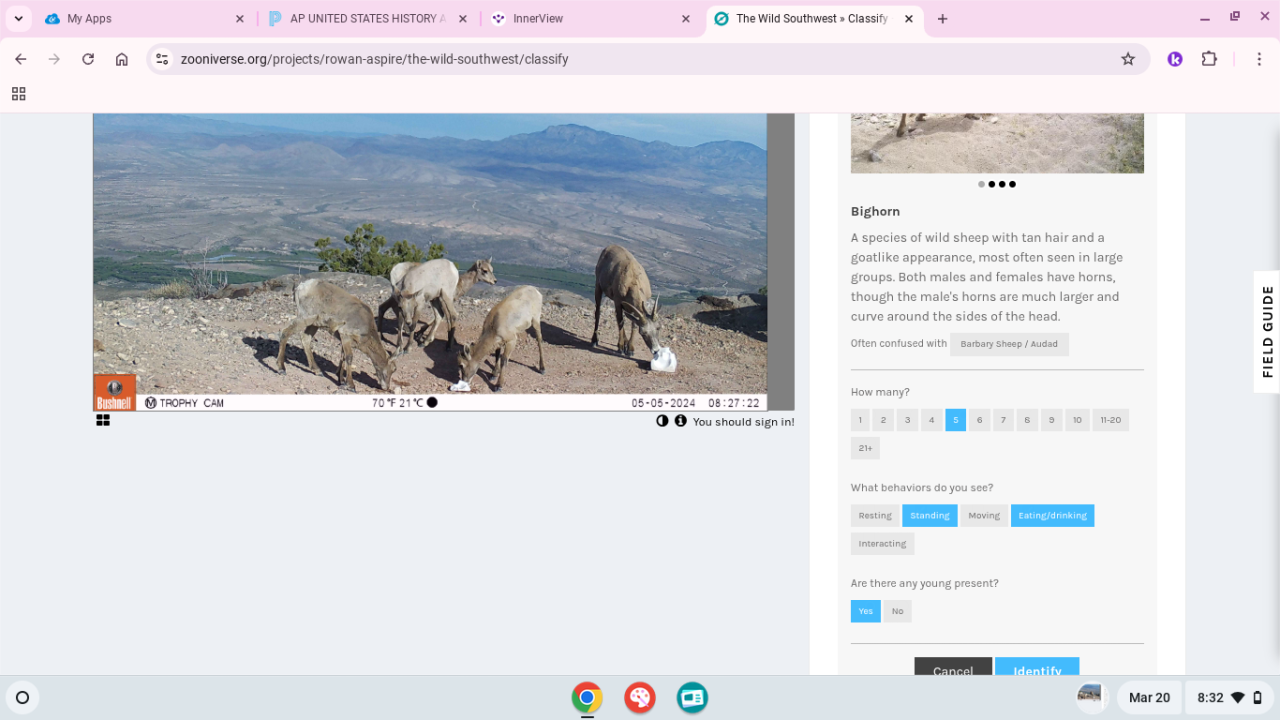Open a new browser tab
Screen dimensions: 1280x720
click(942, 18)
